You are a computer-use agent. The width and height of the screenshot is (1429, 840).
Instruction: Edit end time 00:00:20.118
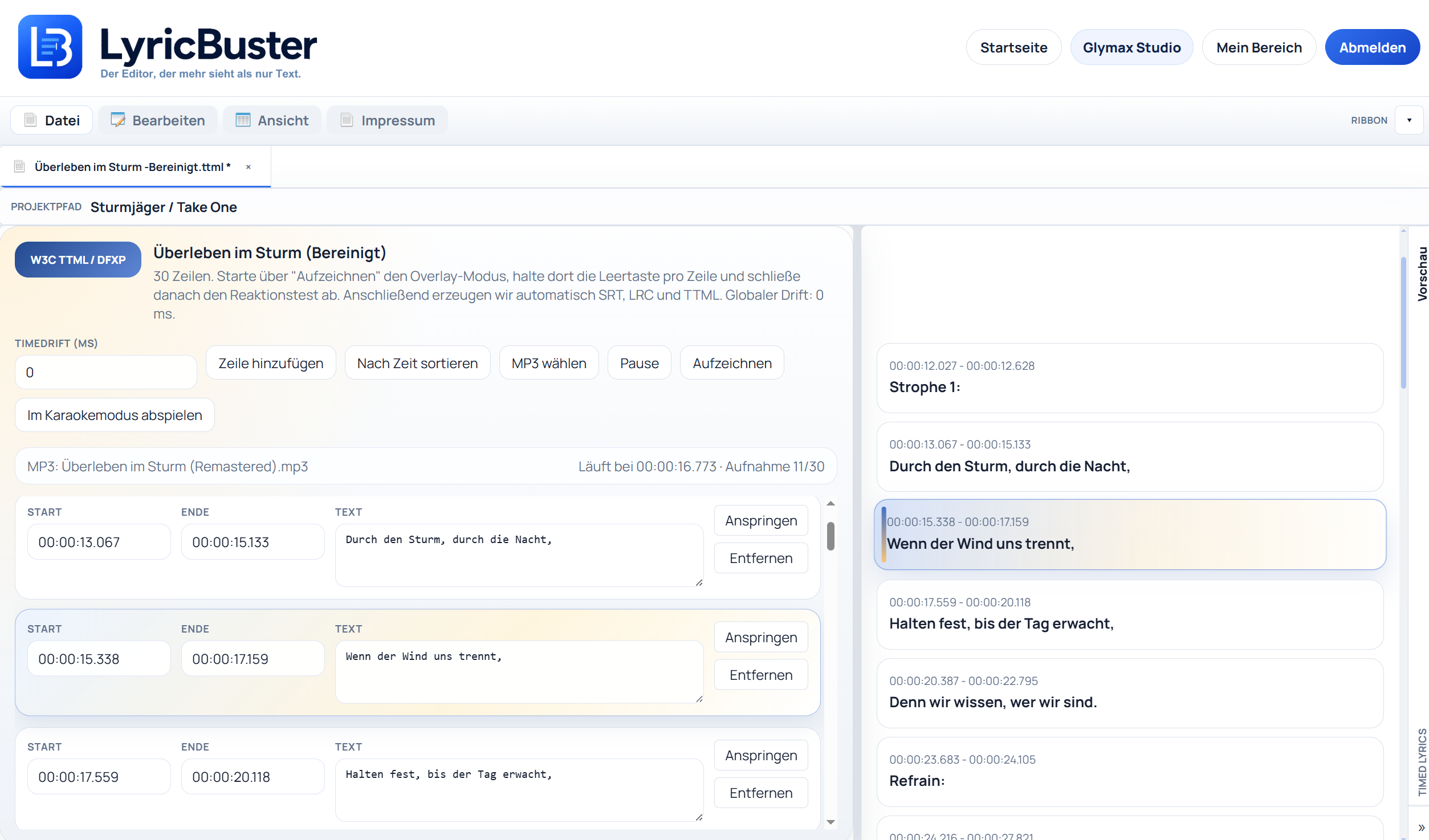pyautogui.click(x=253, y=777)
